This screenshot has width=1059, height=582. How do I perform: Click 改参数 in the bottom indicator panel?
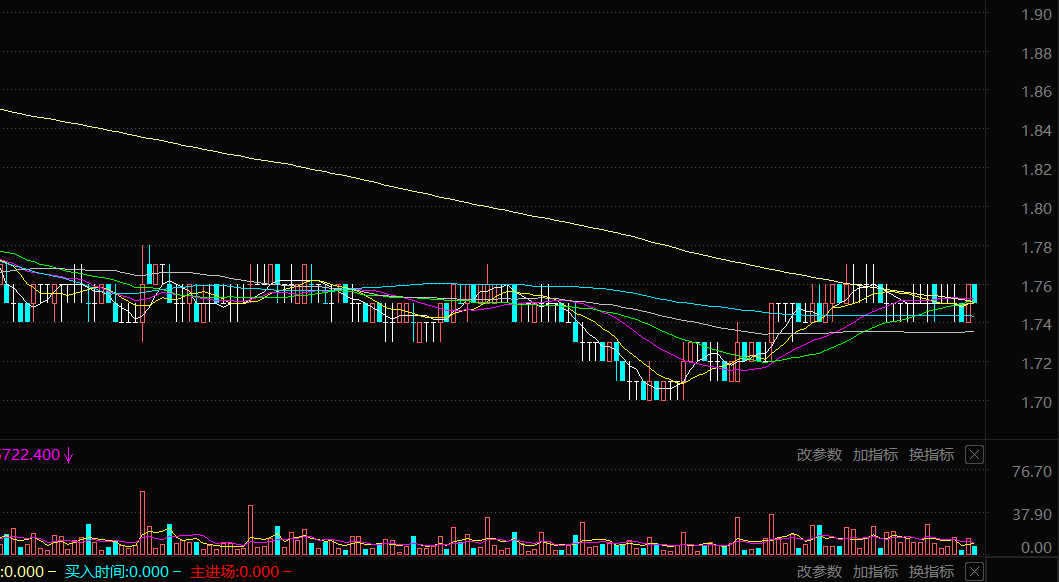819,572
